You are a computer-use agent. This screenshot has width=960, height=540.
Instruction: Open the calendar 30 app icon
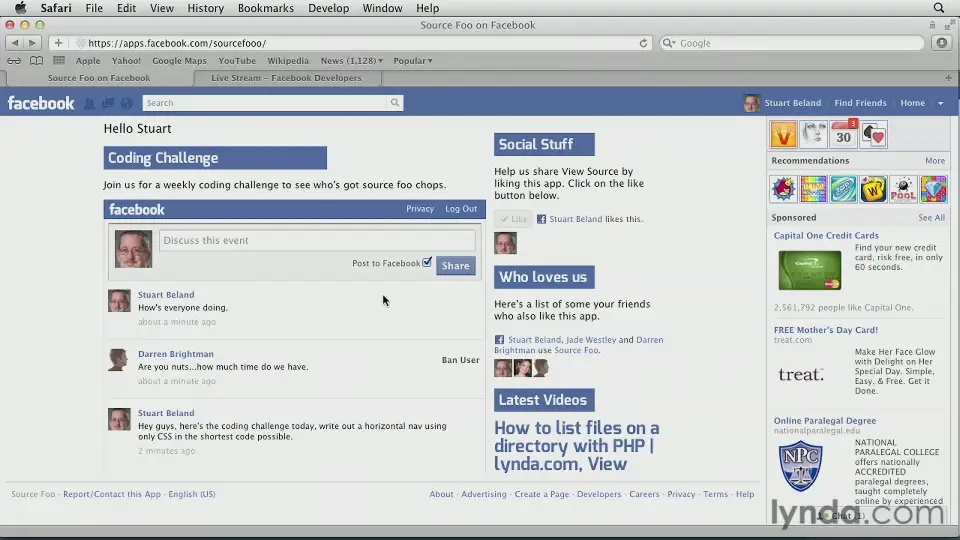coord(844,134)
